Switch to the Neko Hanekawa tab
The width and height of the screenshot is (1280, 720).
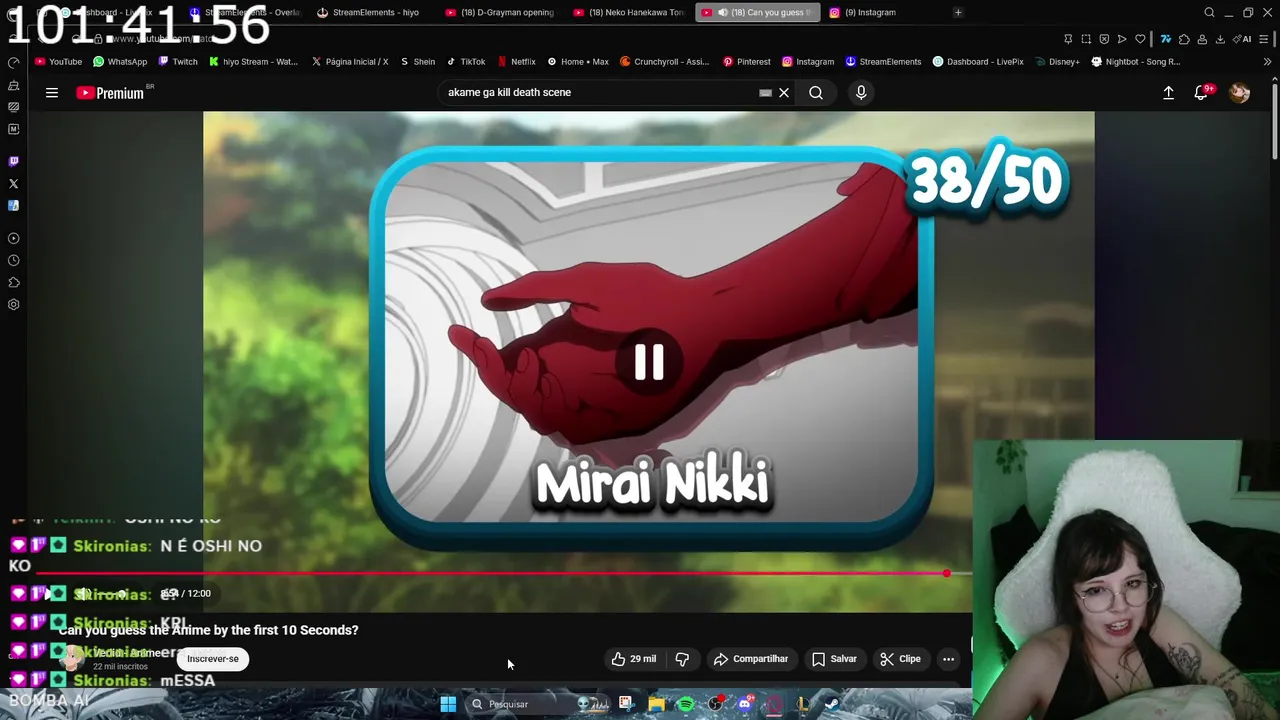tap(630, 12)
